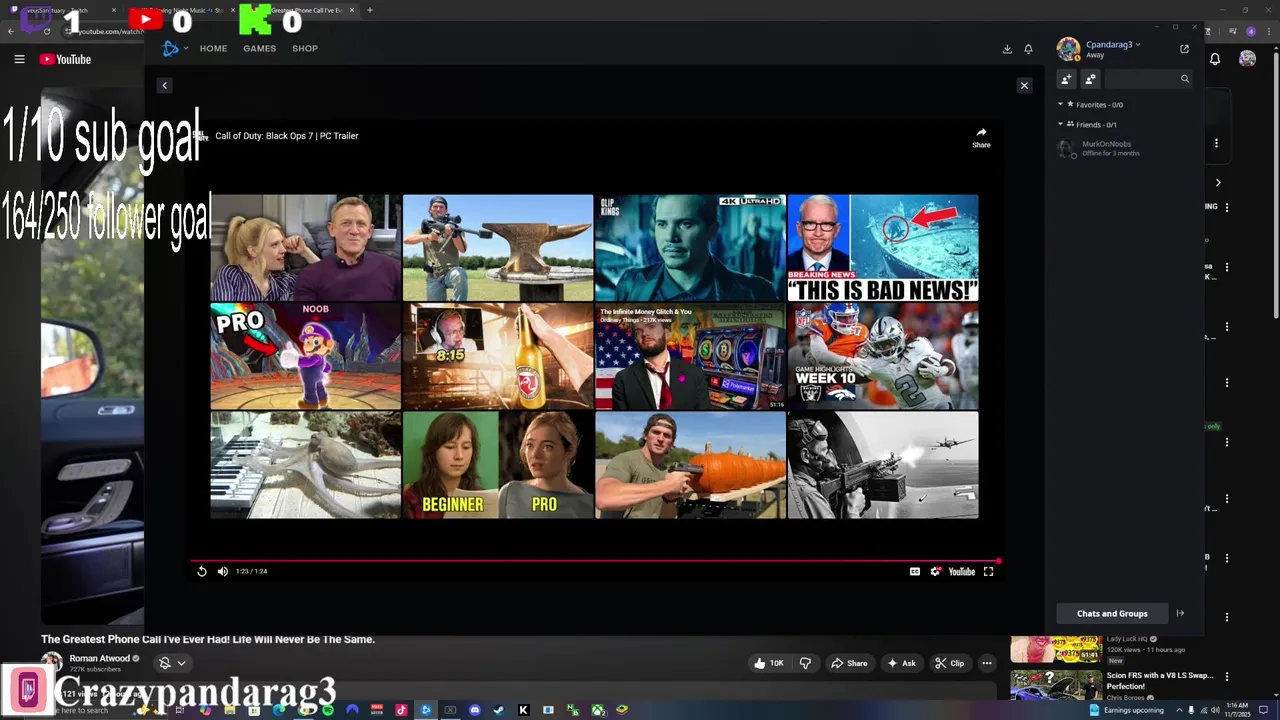Close the trailer viewer with X
Screen dimensions: 1280x720
click(1024, 85)
